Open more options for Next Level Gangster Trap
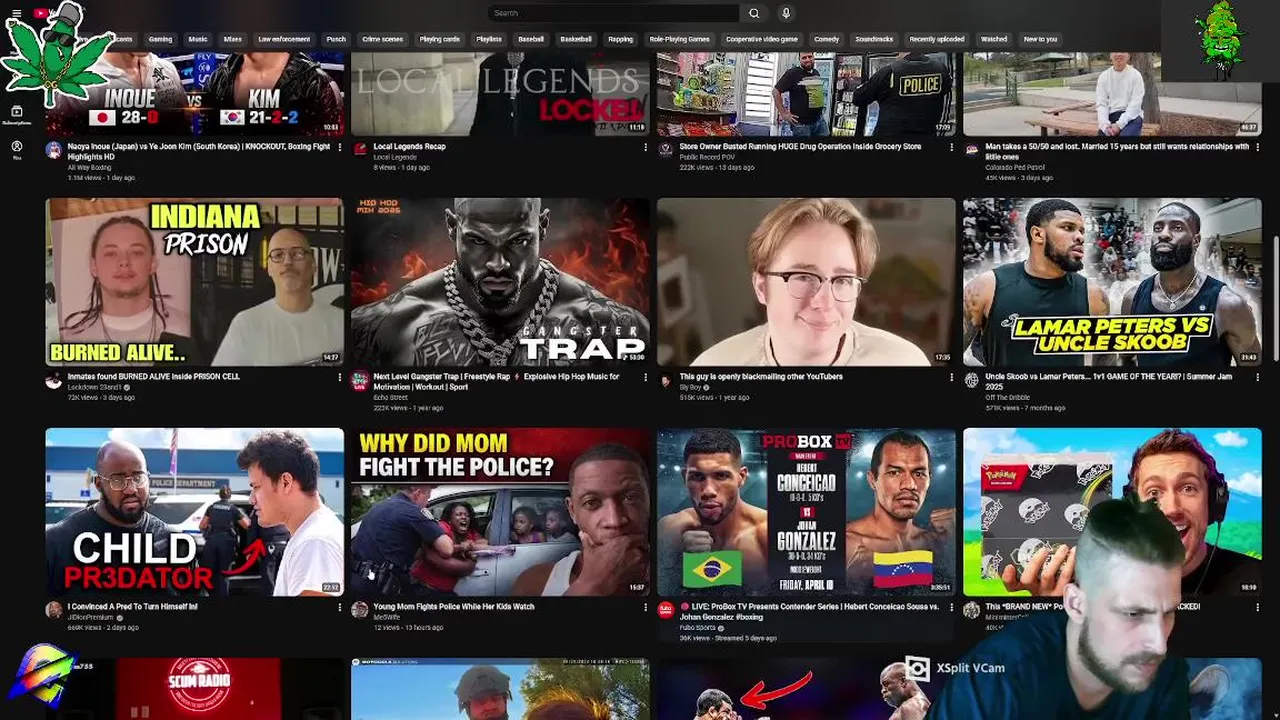Image resolution: width=1280 pixels, height=720 pixels. (x=645, y=377)
